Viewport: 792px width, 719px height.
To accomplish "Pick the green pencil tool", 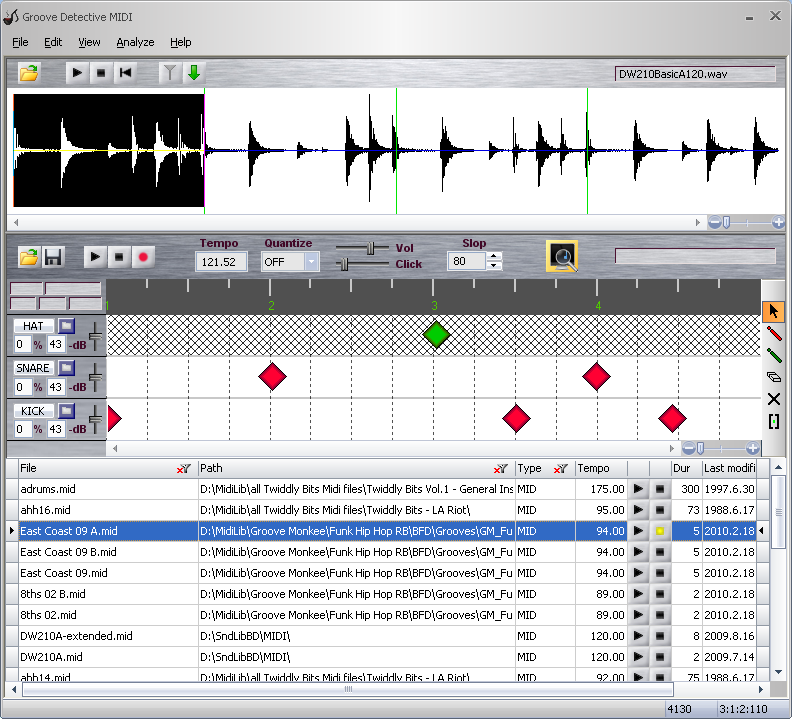I will coord(773,355).
